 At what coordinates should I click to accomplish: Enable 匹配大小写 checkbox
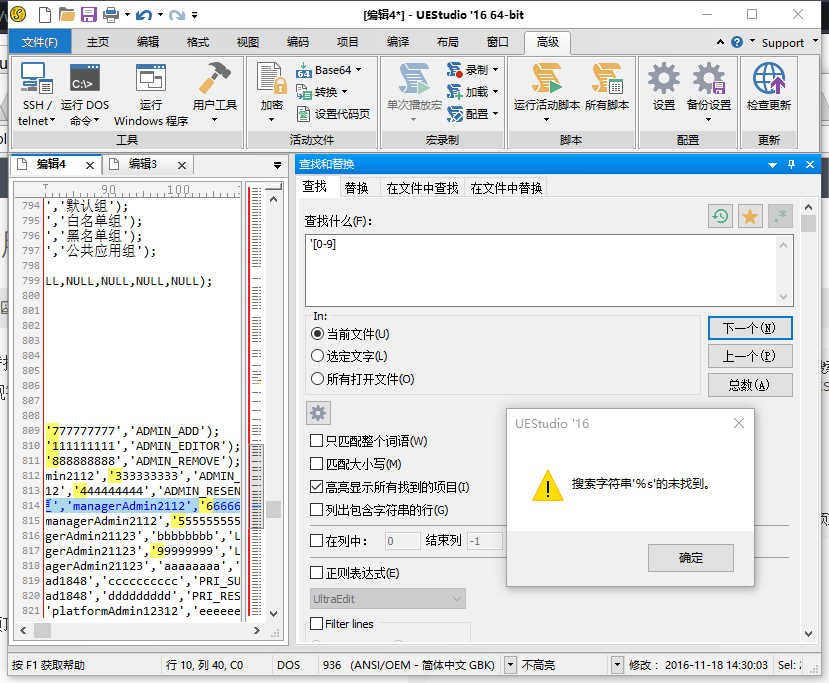(316, 464)
